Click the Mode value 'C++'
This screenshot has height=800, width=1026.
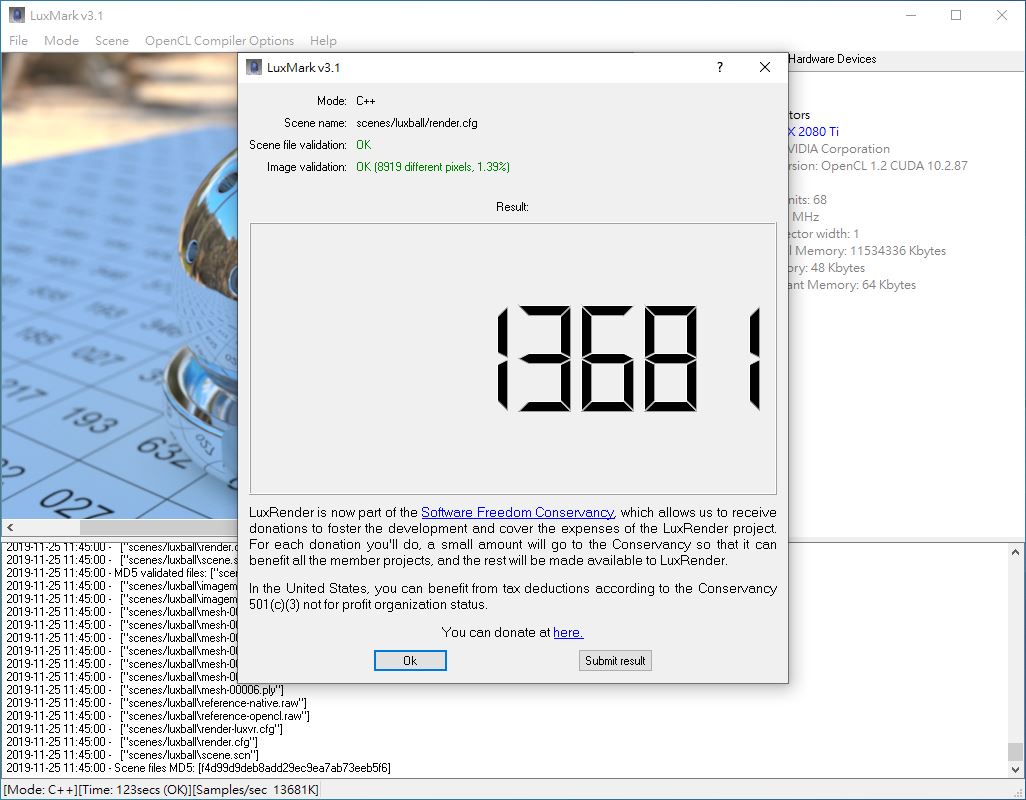point(365,101)
